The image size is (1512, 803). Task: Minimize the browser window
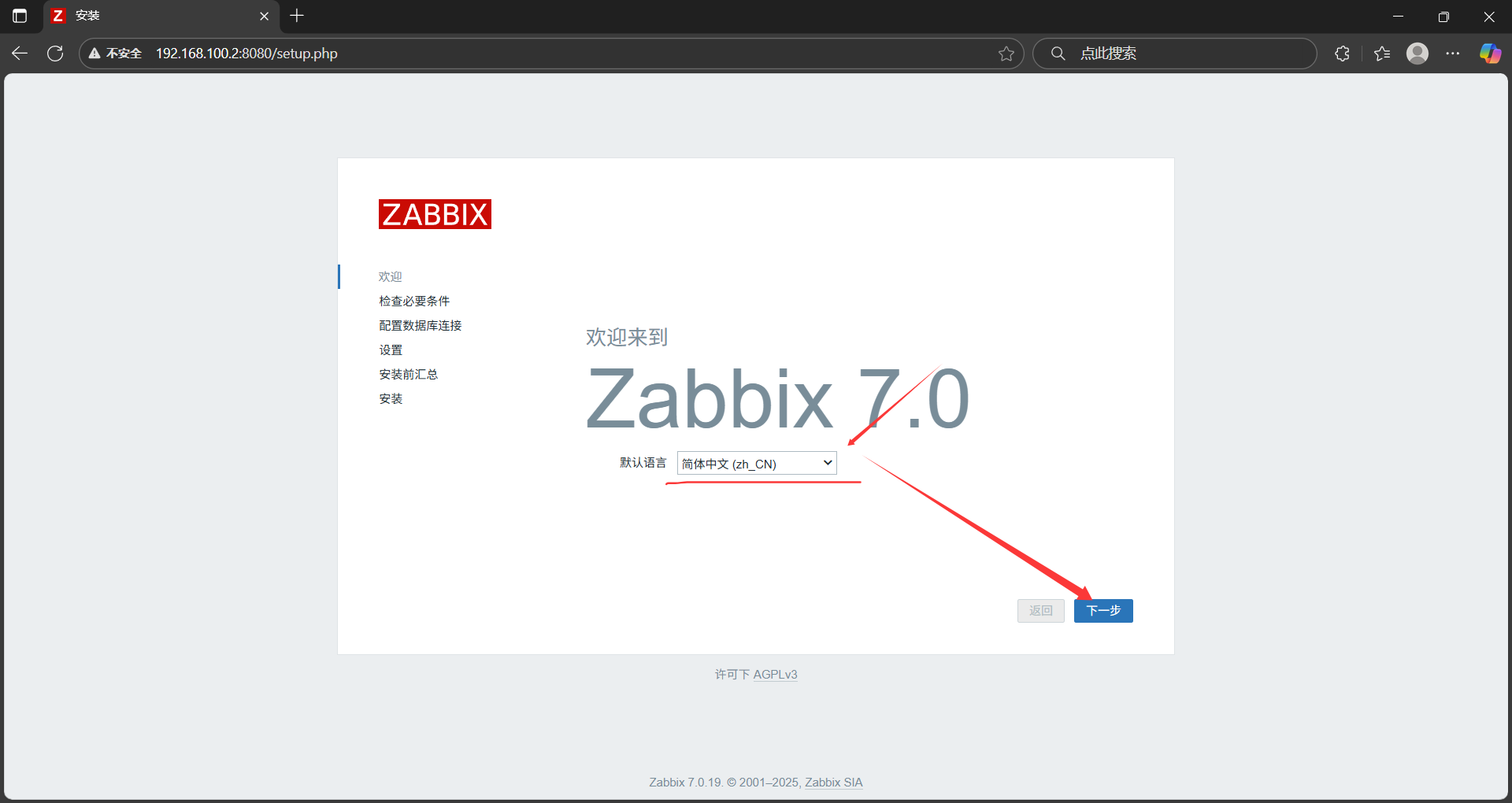point(1399,16)
